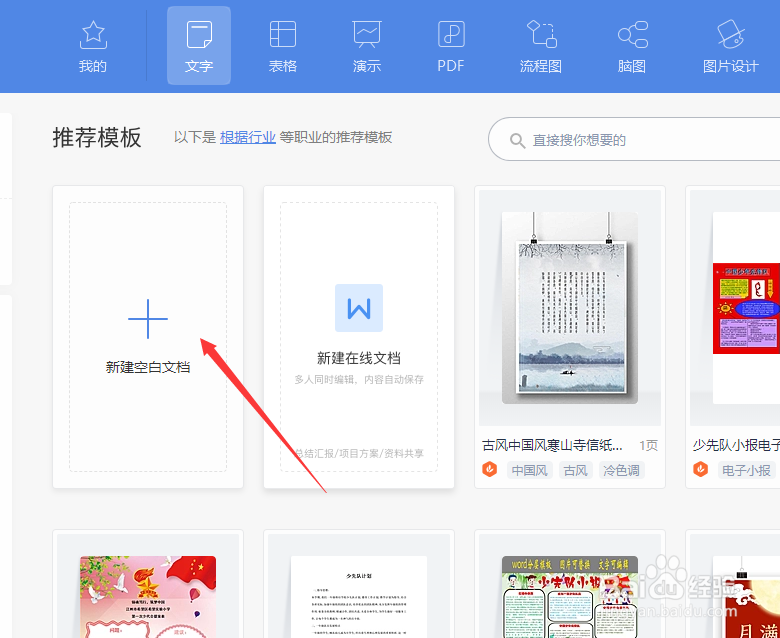
Task: Open the 古风中国风寒山寺信纸 template thumbnail
Action: click(570, 308)
